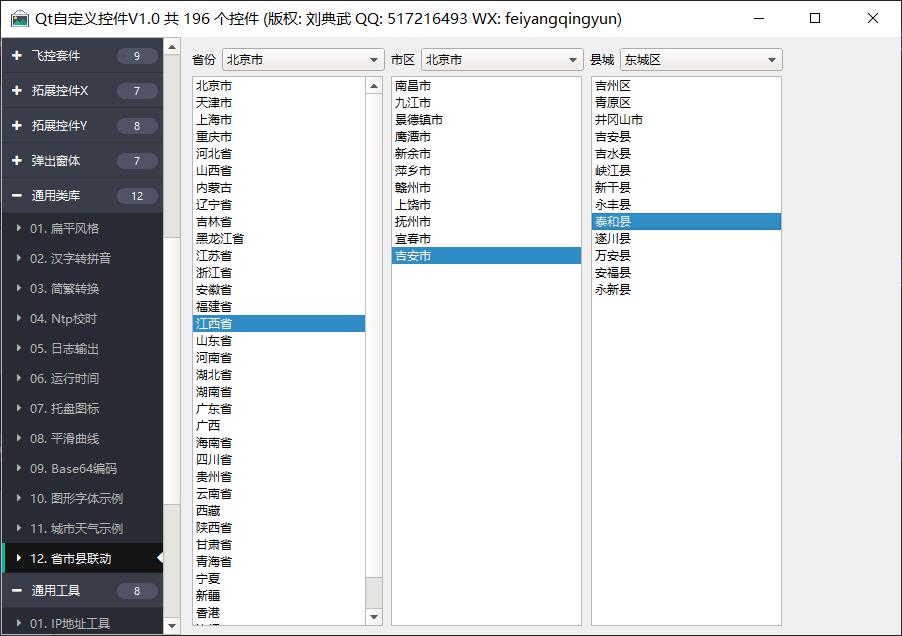Click the app icon in title bar
This screenshot has height=636, width=902.
(x=19, y=18)
